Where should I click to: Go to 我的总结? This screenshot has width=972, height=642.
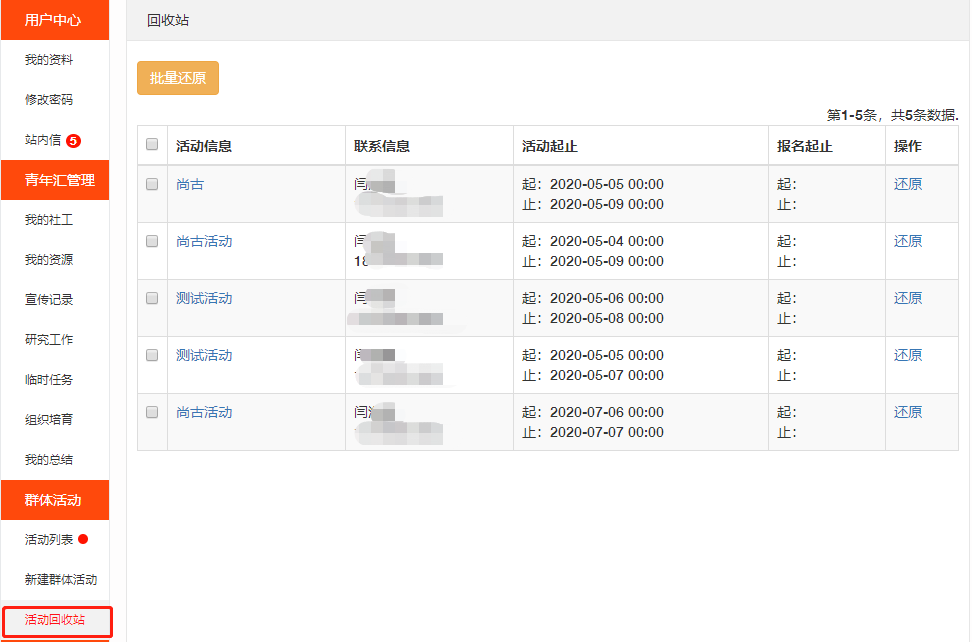(49, 460)
